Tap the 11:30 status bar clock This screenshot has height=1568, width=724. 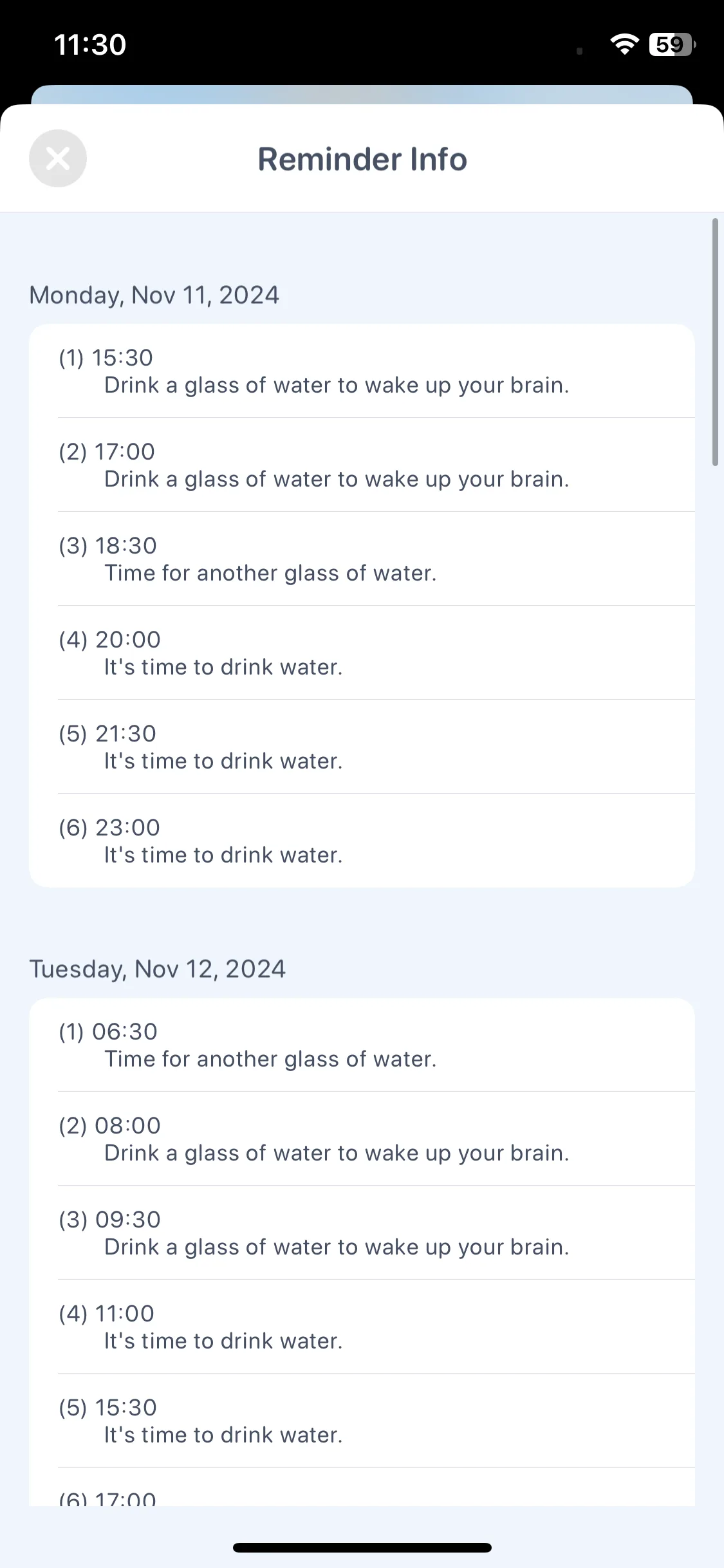point(90,45)
